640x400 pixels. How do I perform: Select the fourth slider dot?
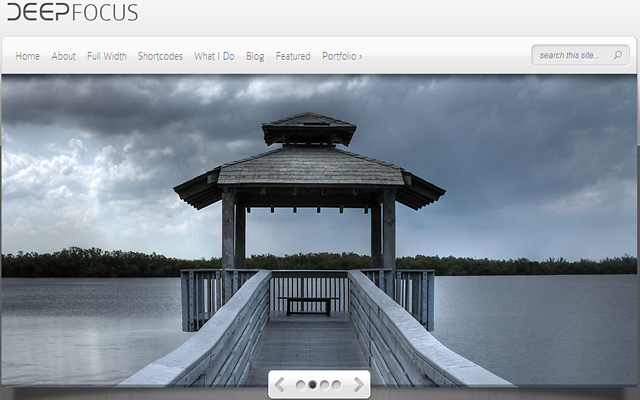[x=336, y=385]
